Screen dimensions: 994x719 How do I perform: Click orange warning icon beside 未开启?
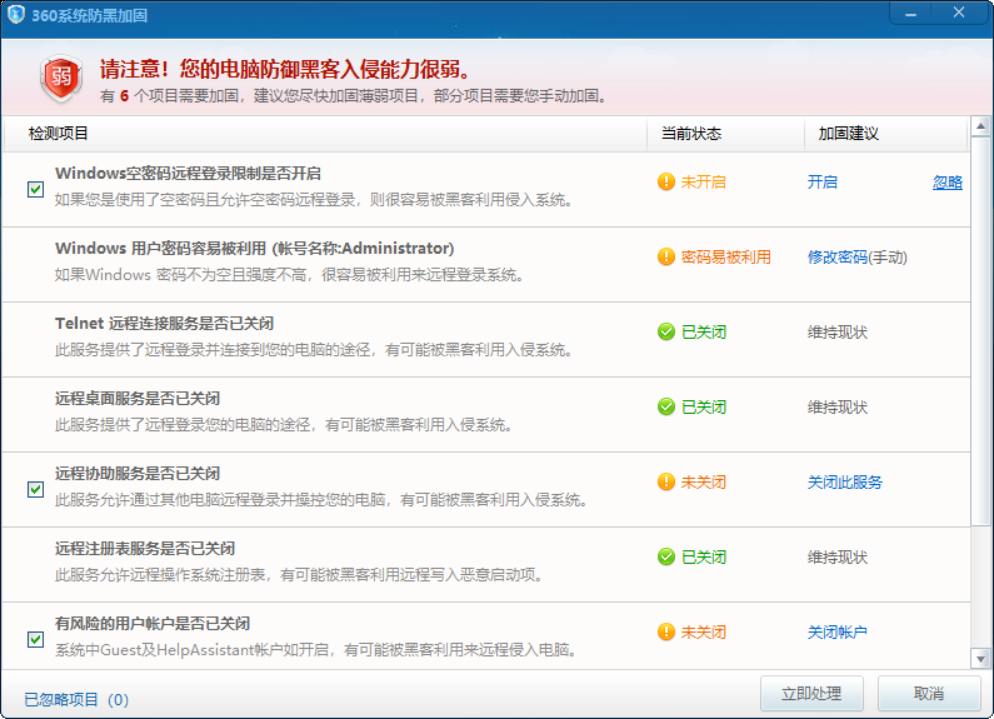click(666, 182)
